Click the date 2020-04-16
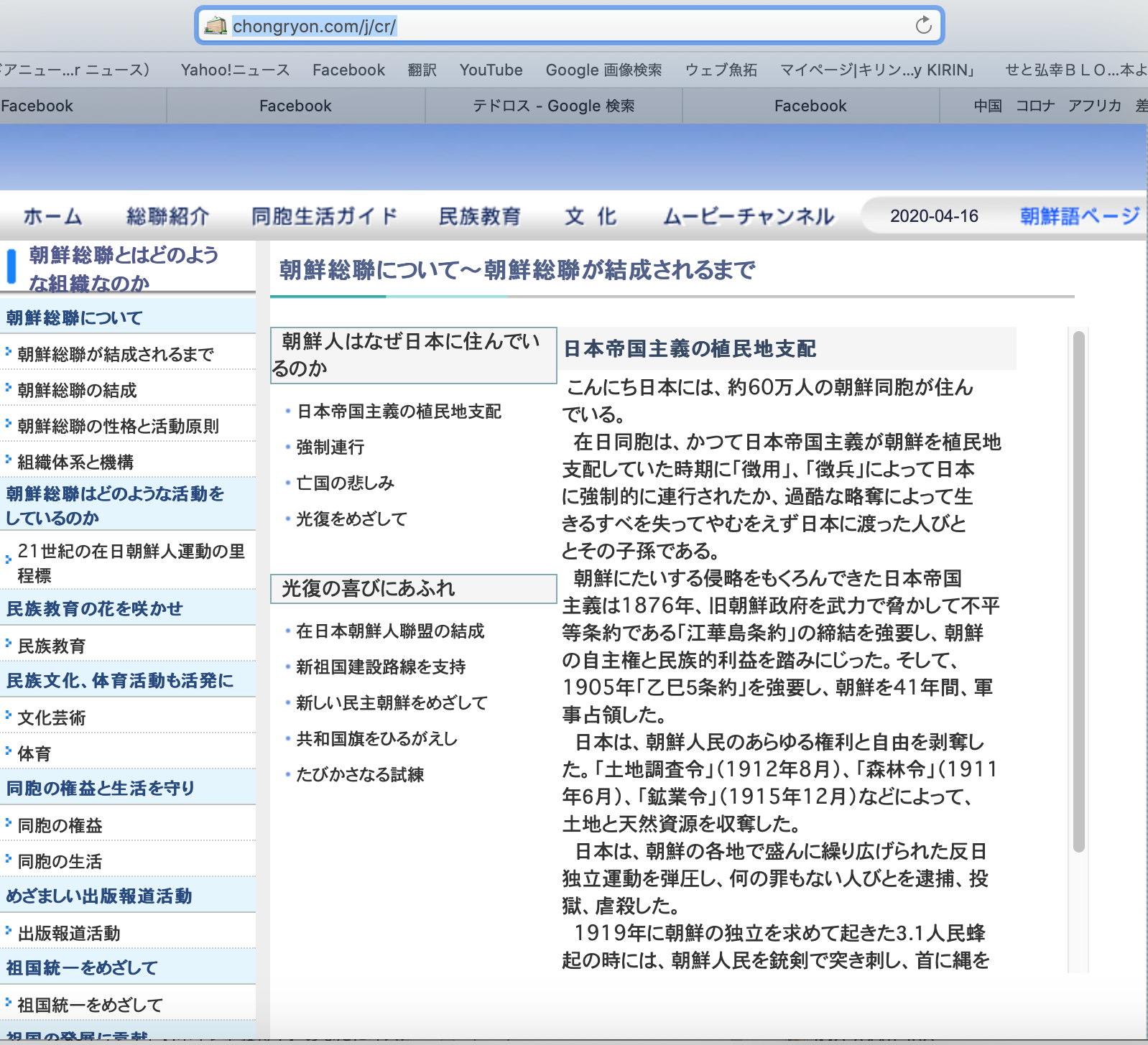This screenshot has height=1045, width=1148. point(934,216)
